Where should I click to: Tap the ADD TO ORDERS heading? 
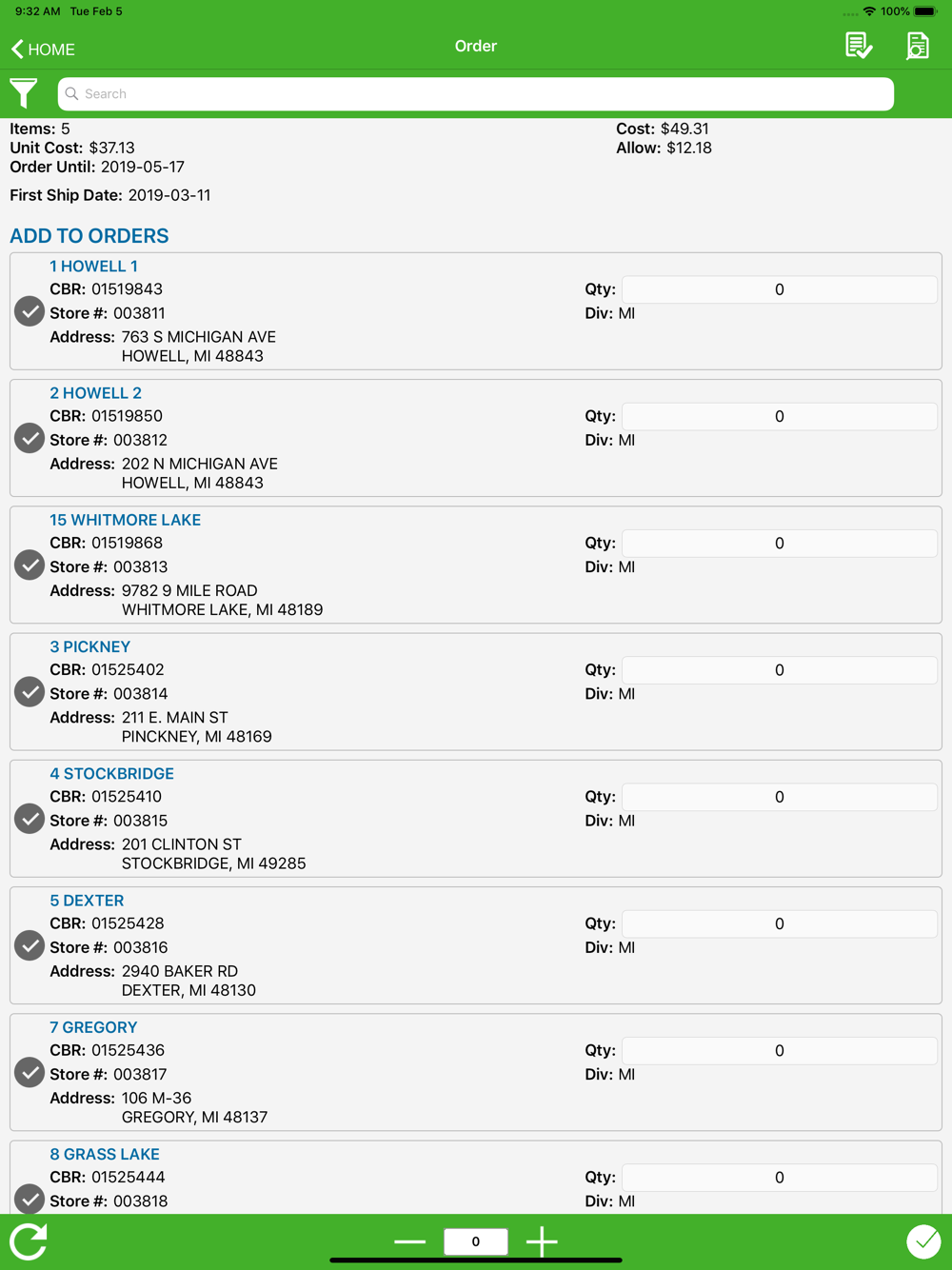point(89,236)
